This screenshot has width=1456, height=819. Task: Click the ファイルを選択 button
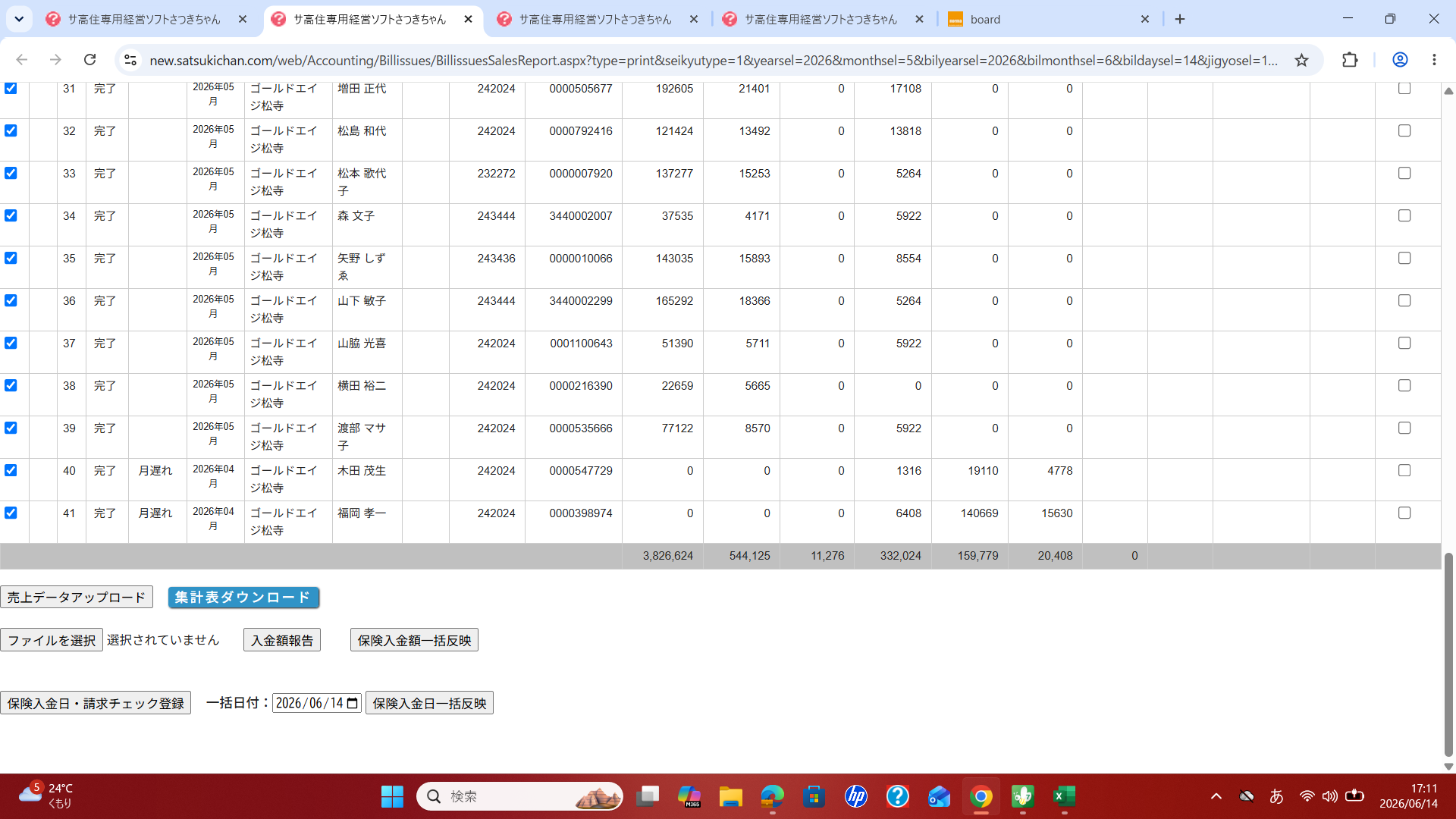tap(52, 640)
